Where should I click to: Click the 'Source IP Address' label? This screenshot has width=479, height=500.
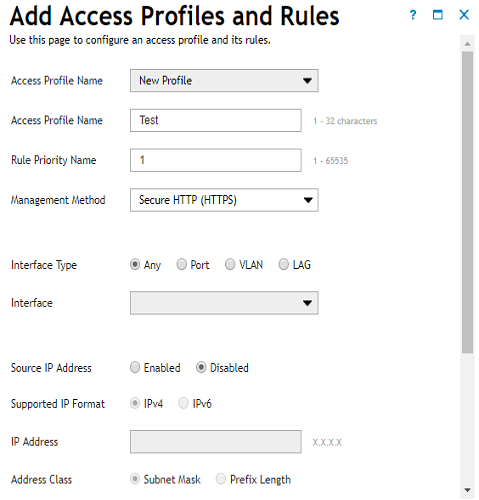coord(51,368)
